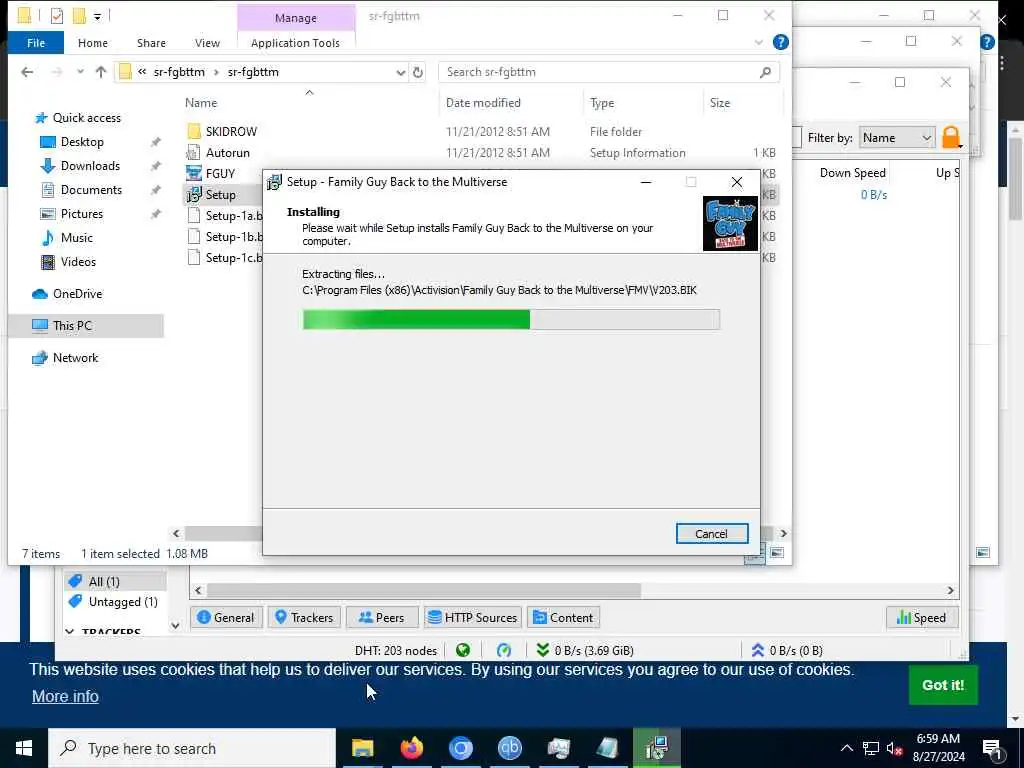Sort files by Size column
This screenshot has width=1024, height=768.
click(720, 103)
